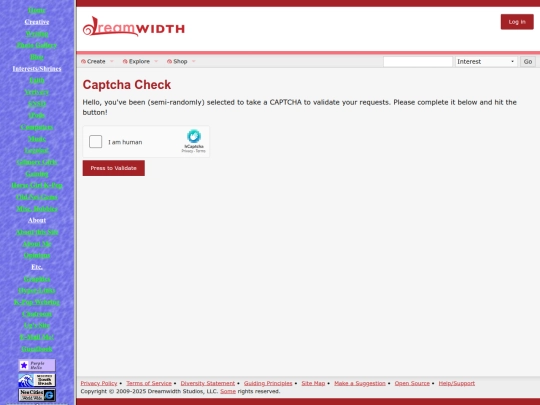This screenshot has height=405, width=540.
Task: Click the Press to Validate button
Action: click(114, 168)
